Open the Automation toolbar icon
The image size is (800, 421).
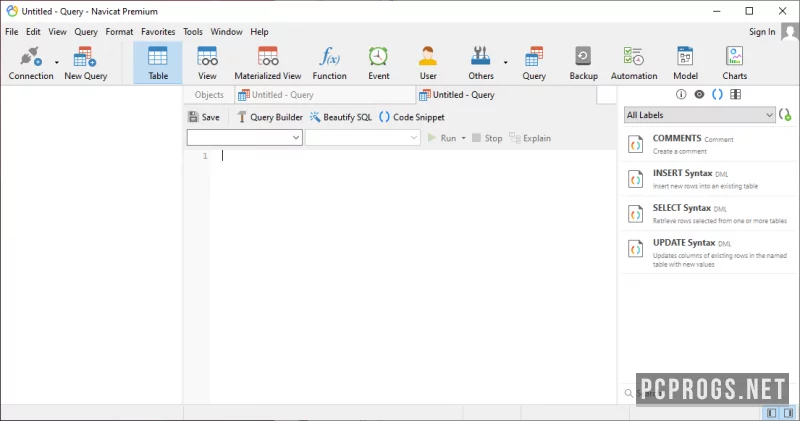[634, 63]
